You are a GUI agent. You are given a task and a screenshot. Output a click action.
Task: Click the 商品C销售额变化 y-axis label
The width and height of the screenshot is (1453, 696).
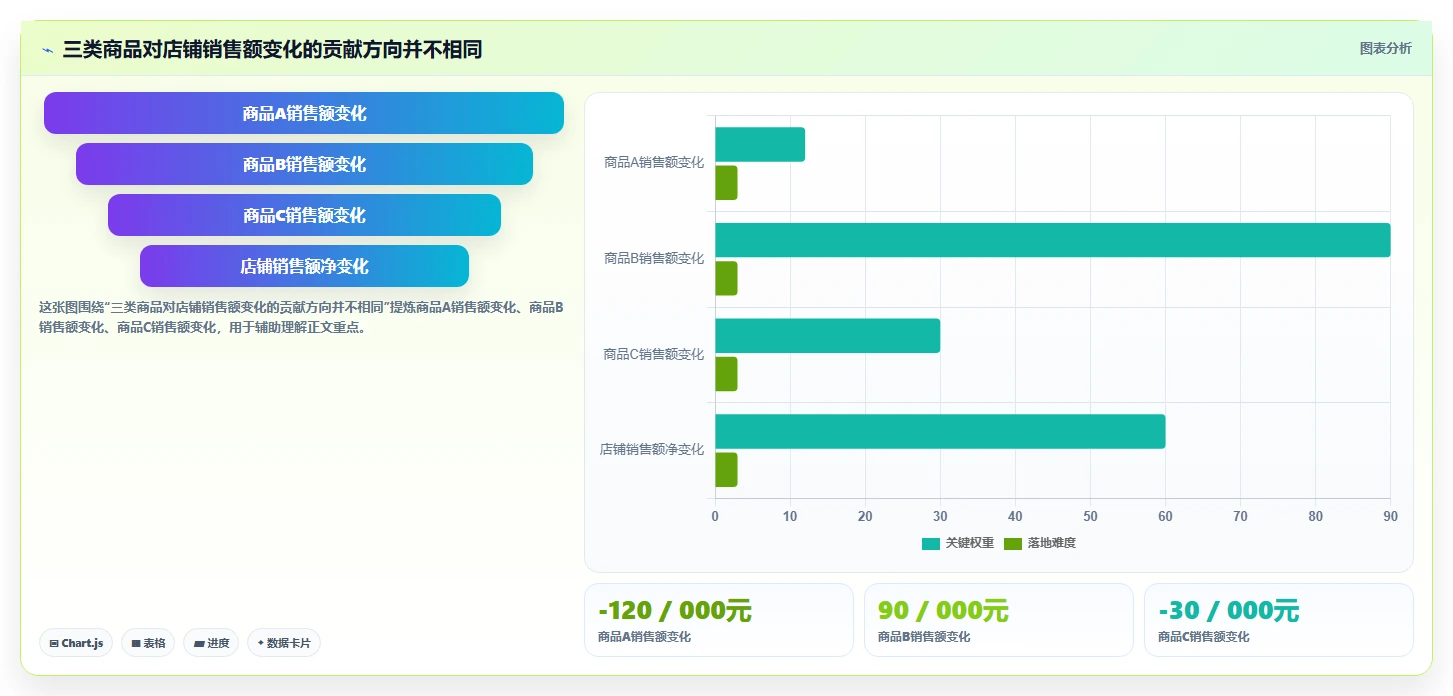pos(654,354)
